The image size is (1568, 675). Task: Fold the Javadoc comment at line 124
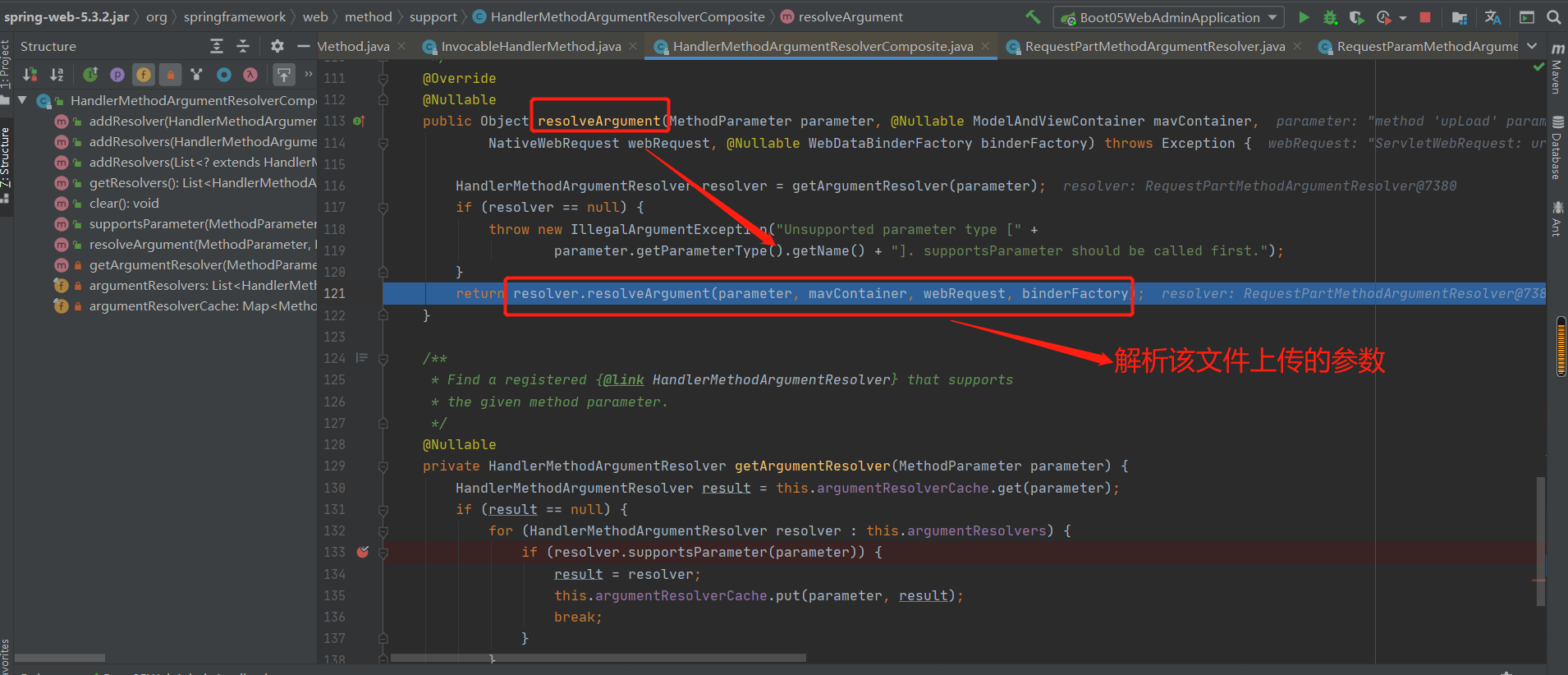(x=383, y=359)
